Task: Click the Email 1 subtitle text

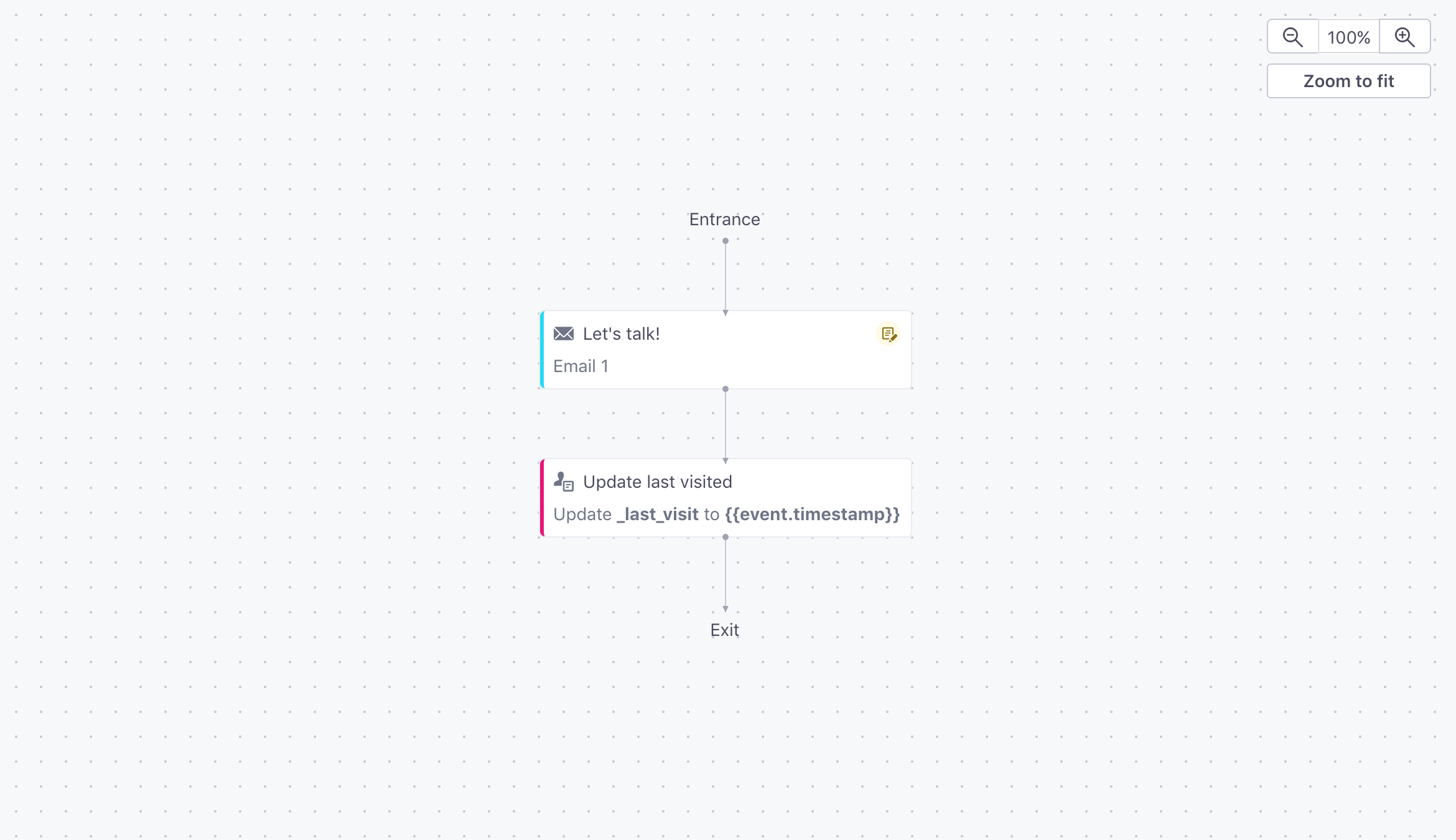Action: [581, 366]
